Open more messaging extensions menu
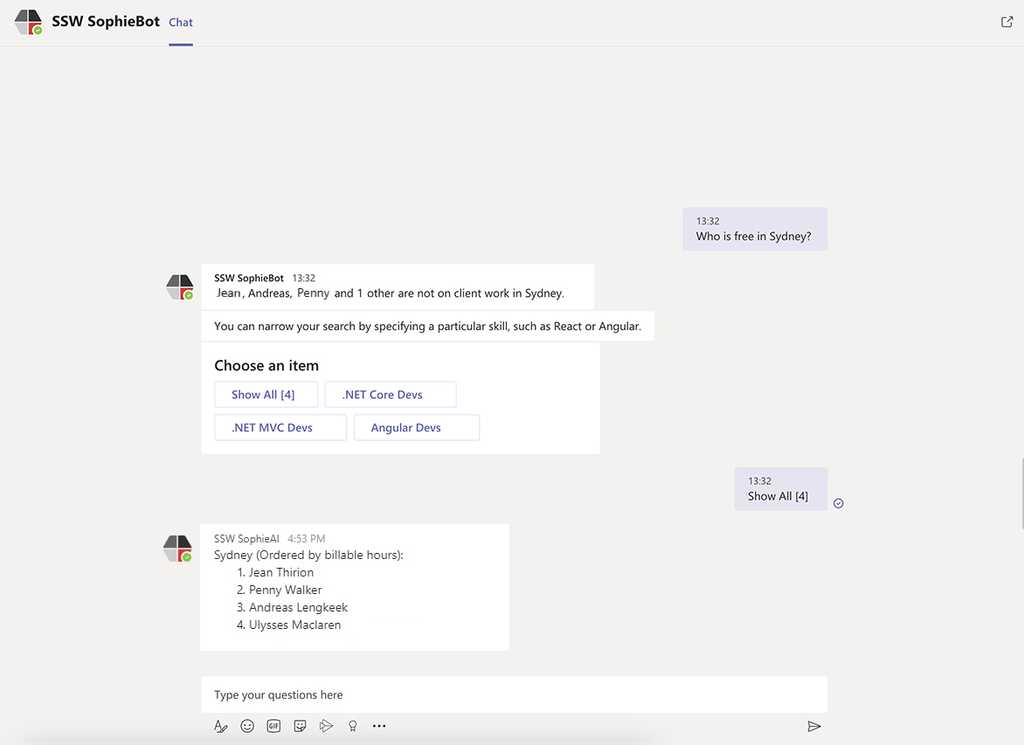Viewport: 1024px width, 745px height. [x=379, y=726]
